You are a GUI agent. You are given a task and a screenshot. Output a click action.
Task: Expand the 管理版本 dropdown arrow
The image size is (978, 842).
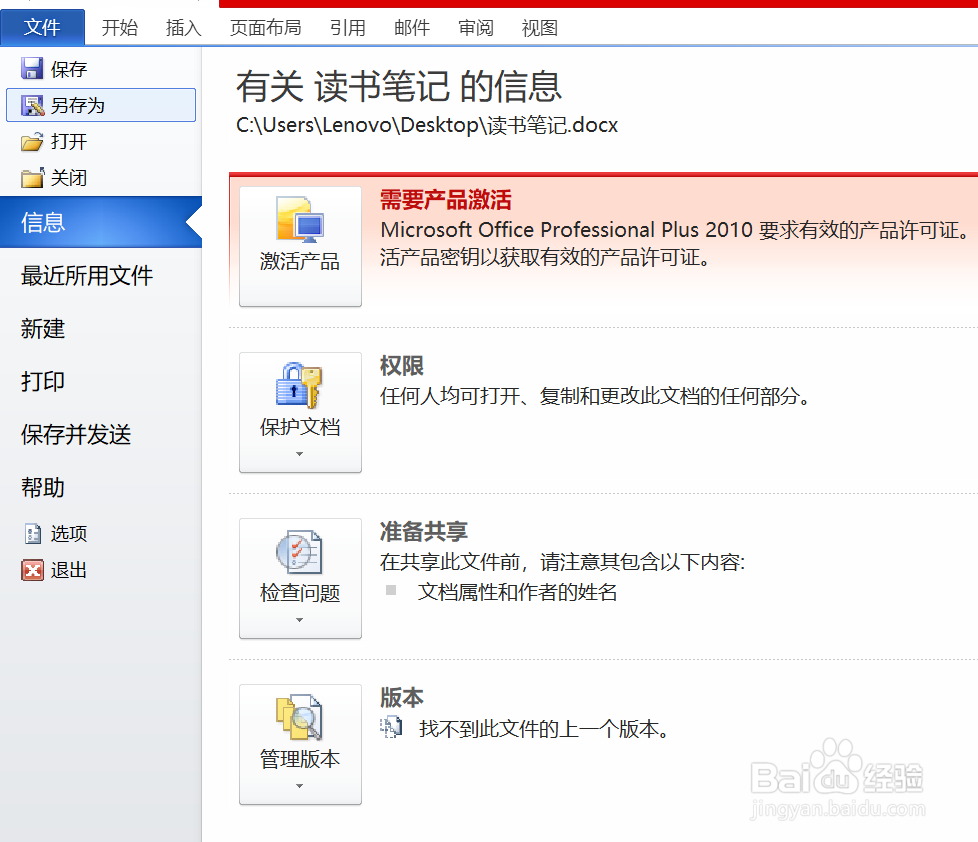pos(299,786)
